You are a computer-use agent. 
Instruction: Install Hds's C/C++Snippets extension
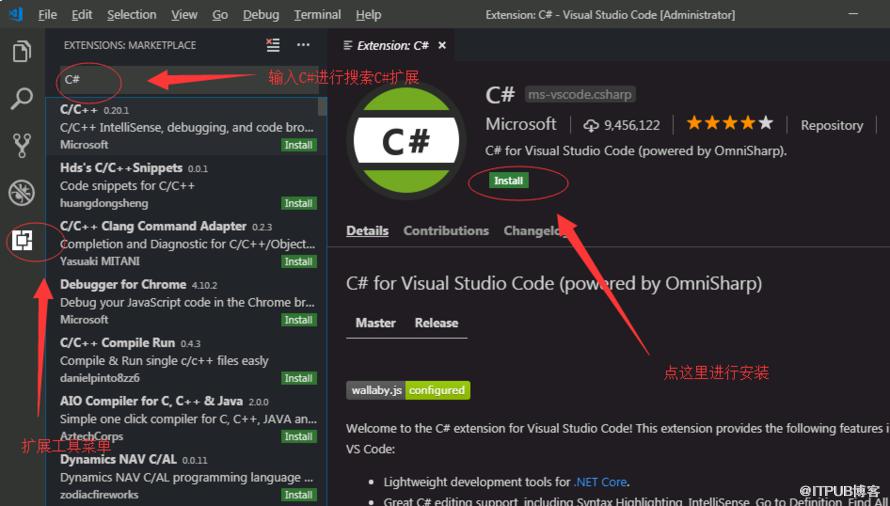[x=299, y=203]
